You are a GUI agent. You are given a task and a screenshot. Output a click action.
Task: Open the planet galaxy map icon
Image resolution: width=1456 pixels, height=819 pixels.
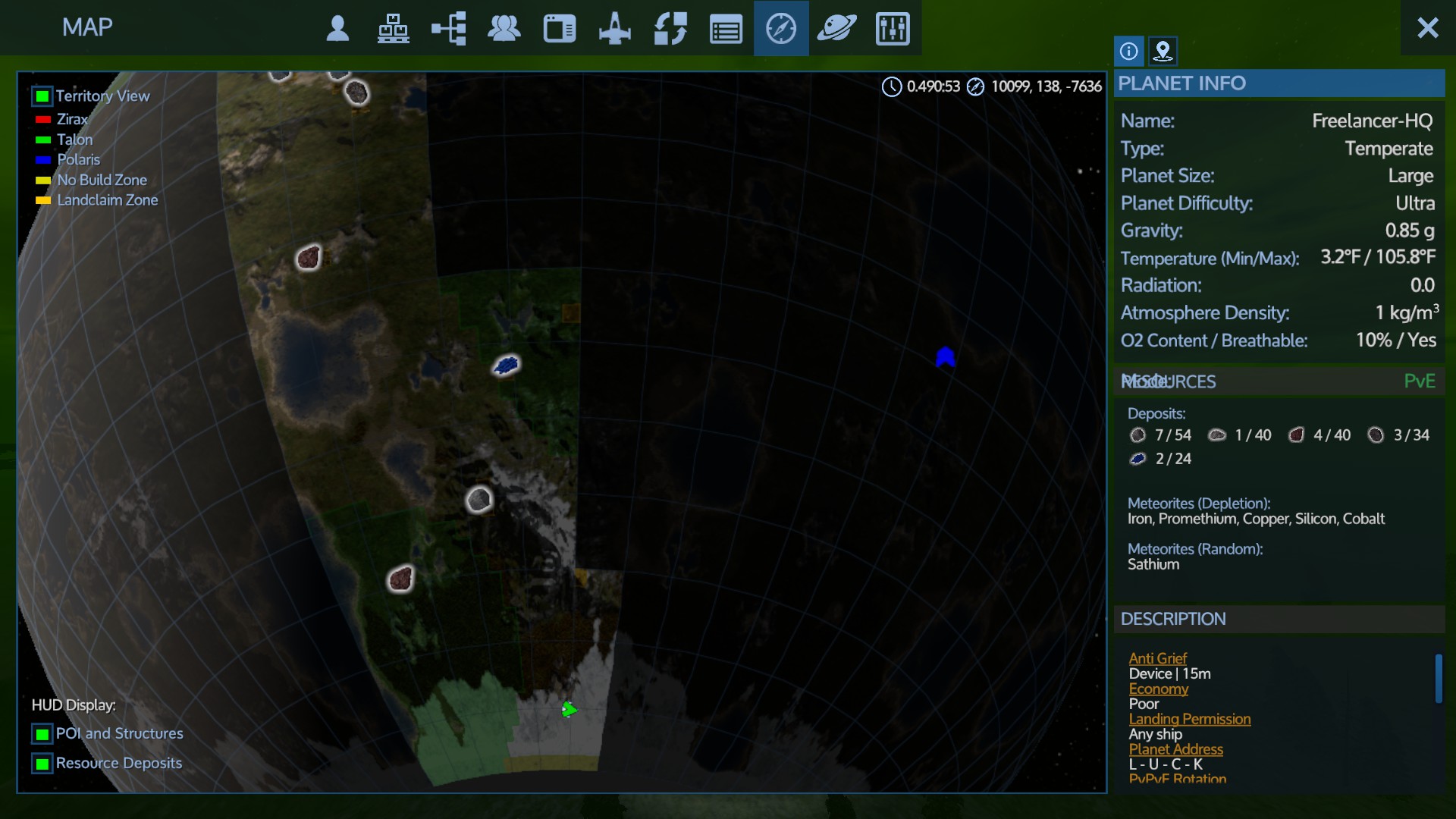coord(836,29)
